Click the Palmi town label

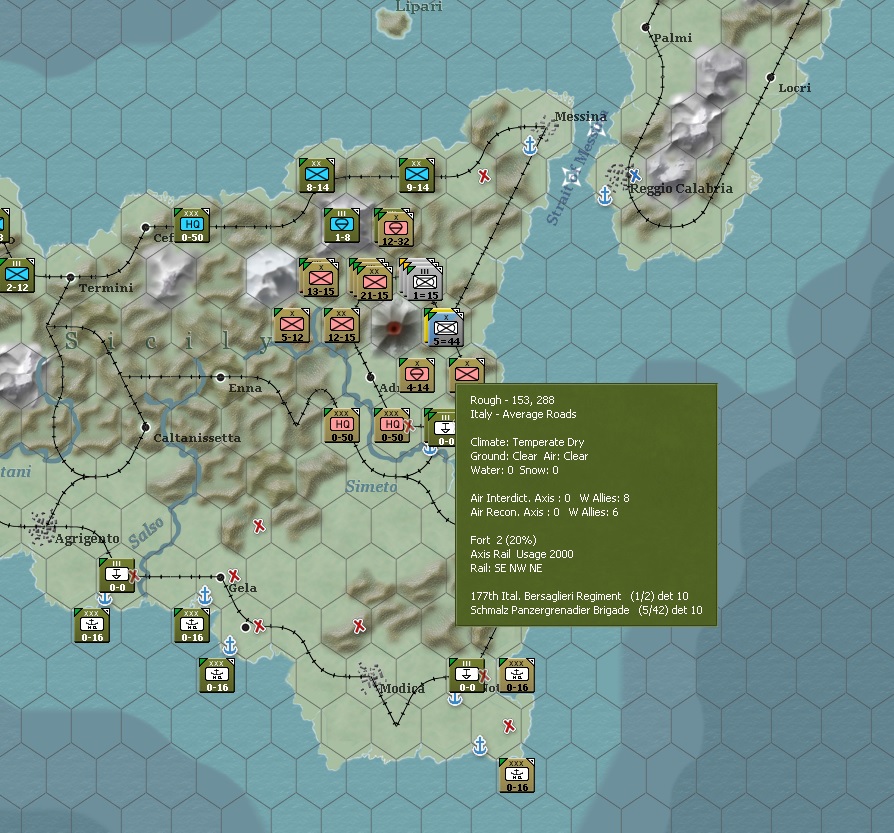click(x=673, y=38)
